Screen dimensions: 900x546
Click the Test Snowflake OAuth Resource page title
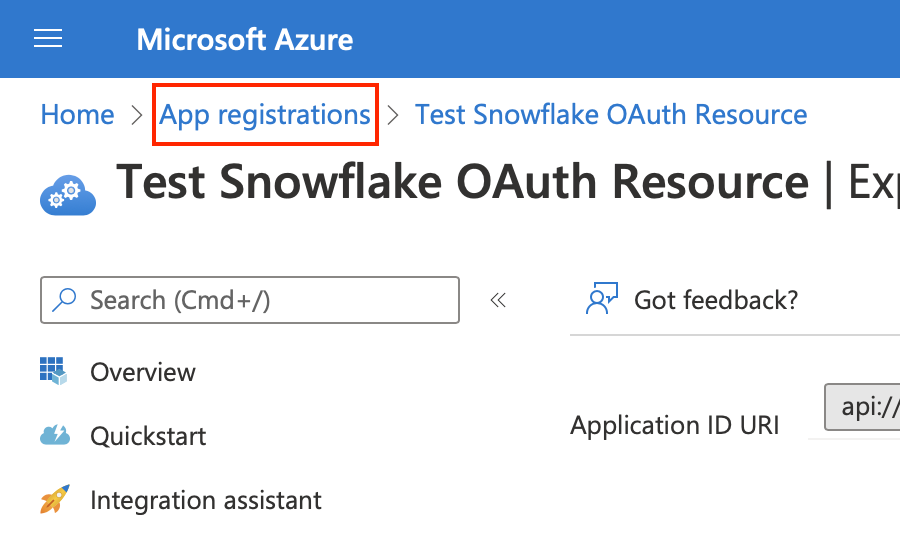pos(463,182)
